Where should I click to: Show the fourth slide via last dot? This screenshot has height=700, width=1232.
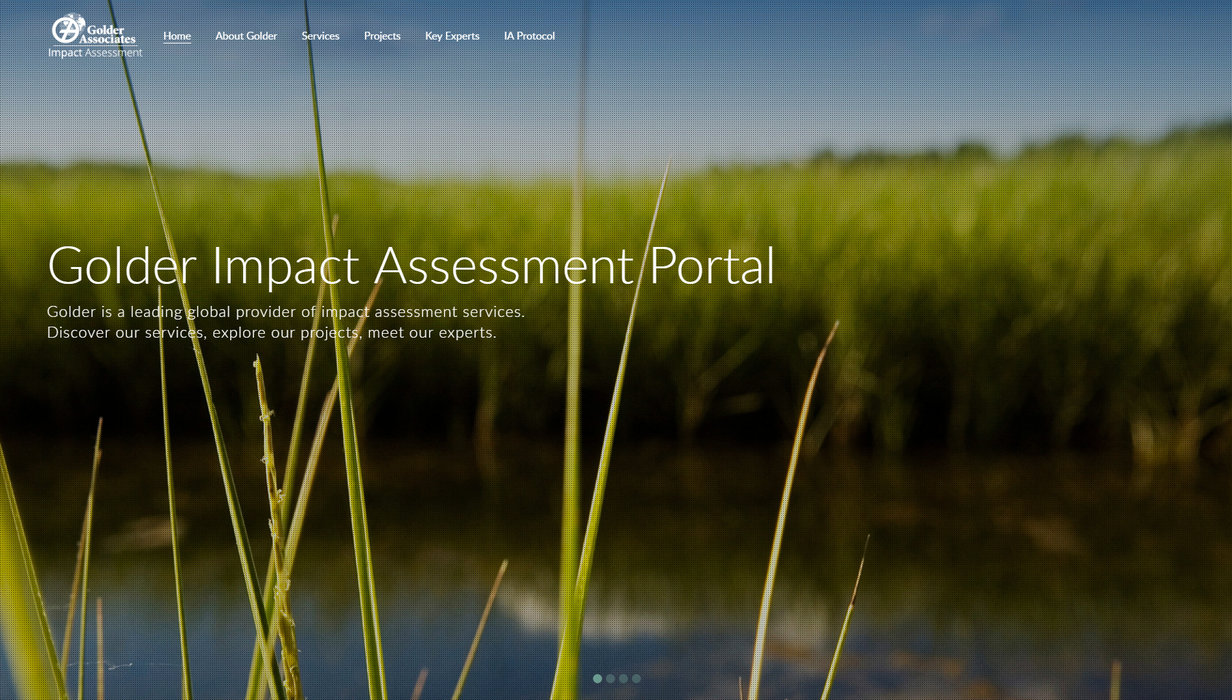tap(636, 679)
